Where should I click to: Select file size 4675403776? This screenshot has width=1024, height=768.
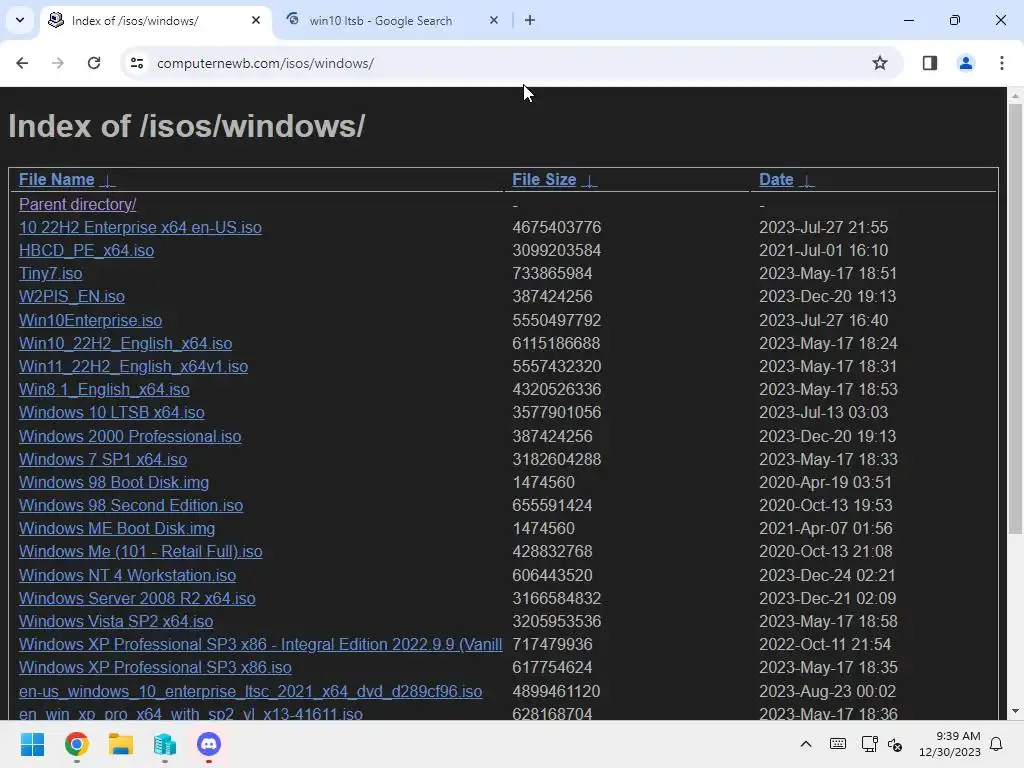coord(556,227)
